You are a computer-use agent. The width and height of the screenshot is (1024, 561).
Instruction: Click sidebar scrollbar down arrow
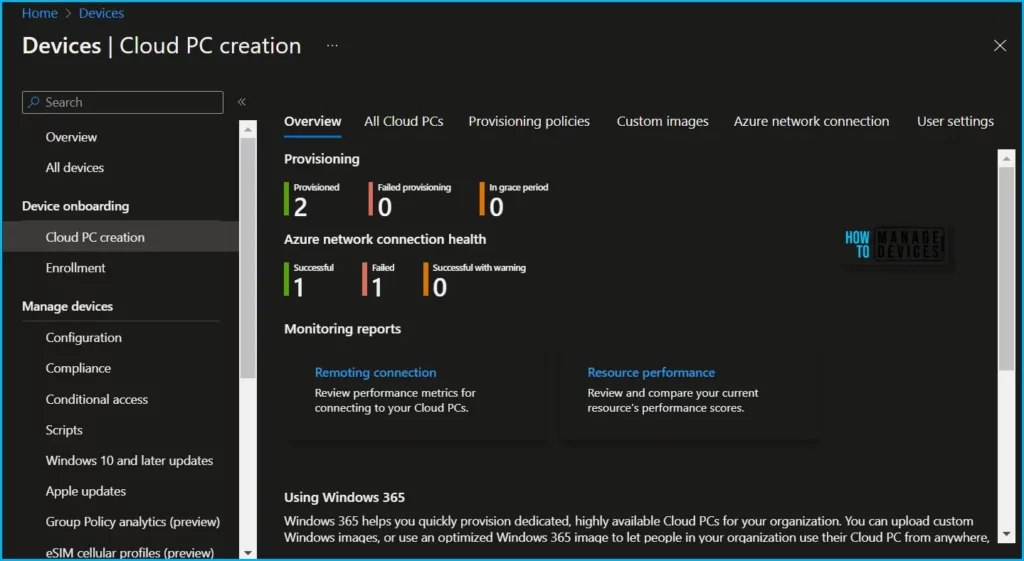248,553
